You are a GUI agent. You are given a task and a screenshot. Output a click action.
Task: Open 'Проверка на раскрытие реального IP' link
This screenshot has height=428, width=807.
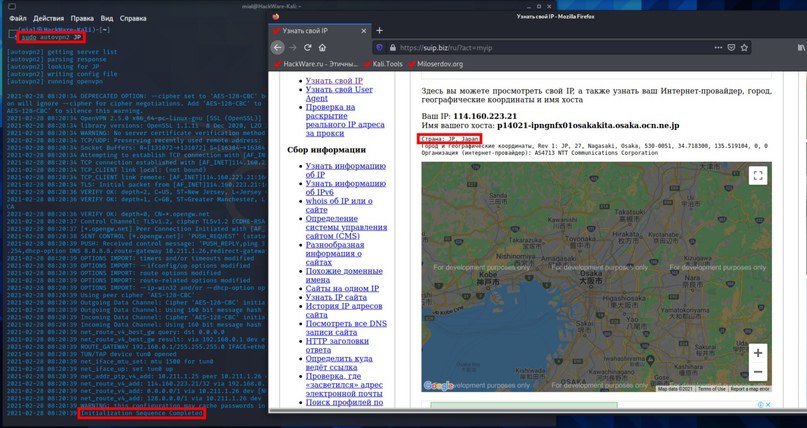tap(345, 120)
